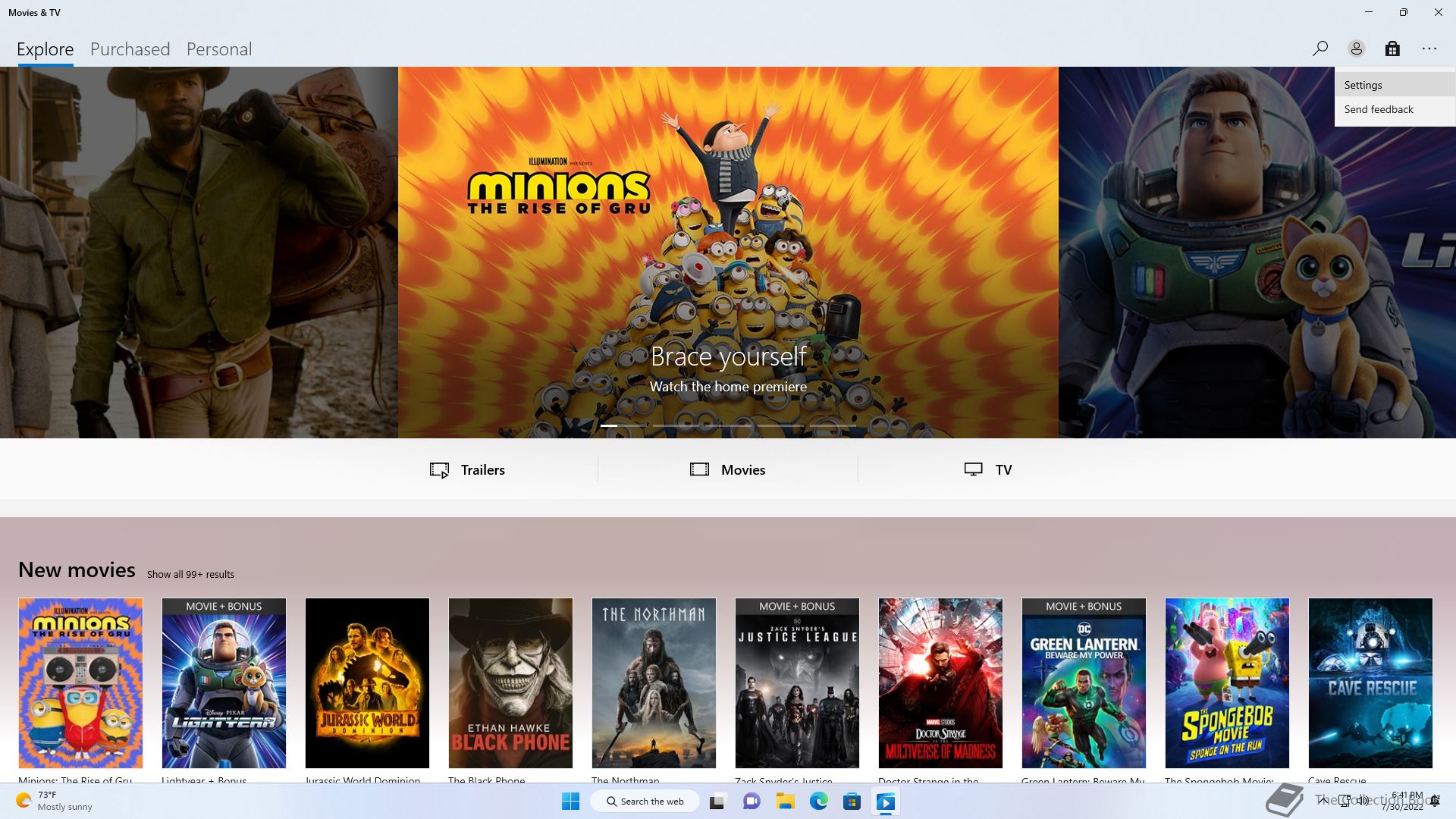Choose Send feedback from the menu
The height and width of the screenshot is (819, 1456).
[x=1395, y=109]
